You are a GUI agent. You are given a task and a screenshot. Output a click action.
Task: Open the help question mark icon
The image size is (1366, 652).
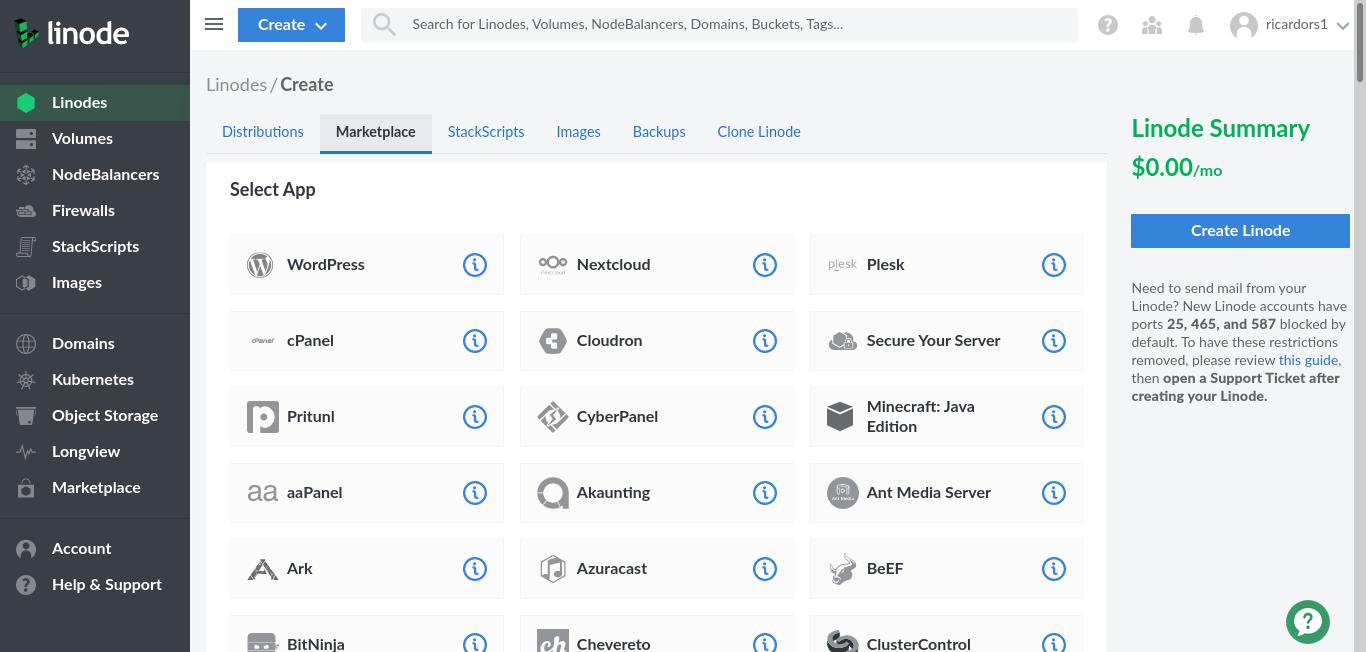tap(1108, 25)
